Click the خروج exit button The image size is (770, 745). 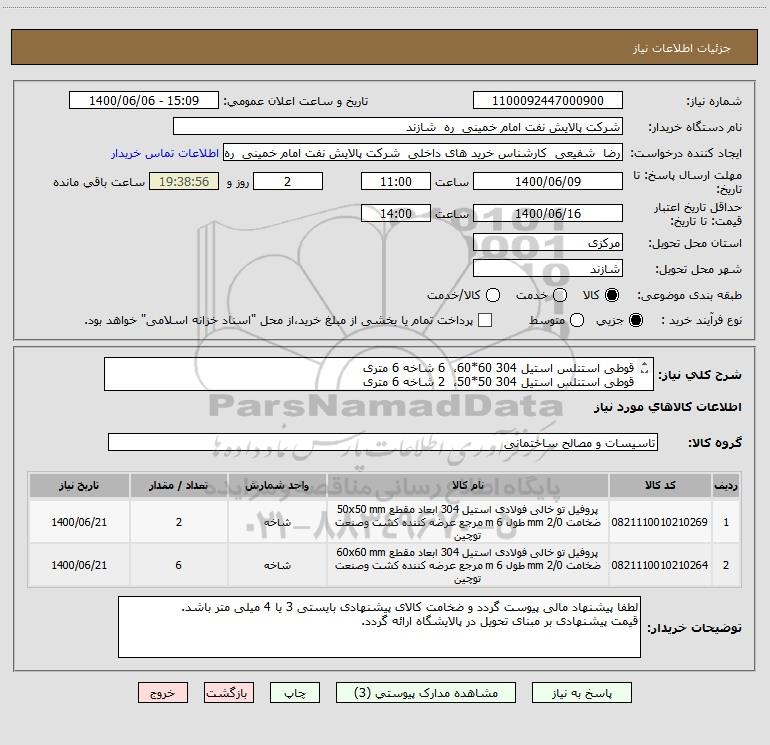(x=163, y=692)
